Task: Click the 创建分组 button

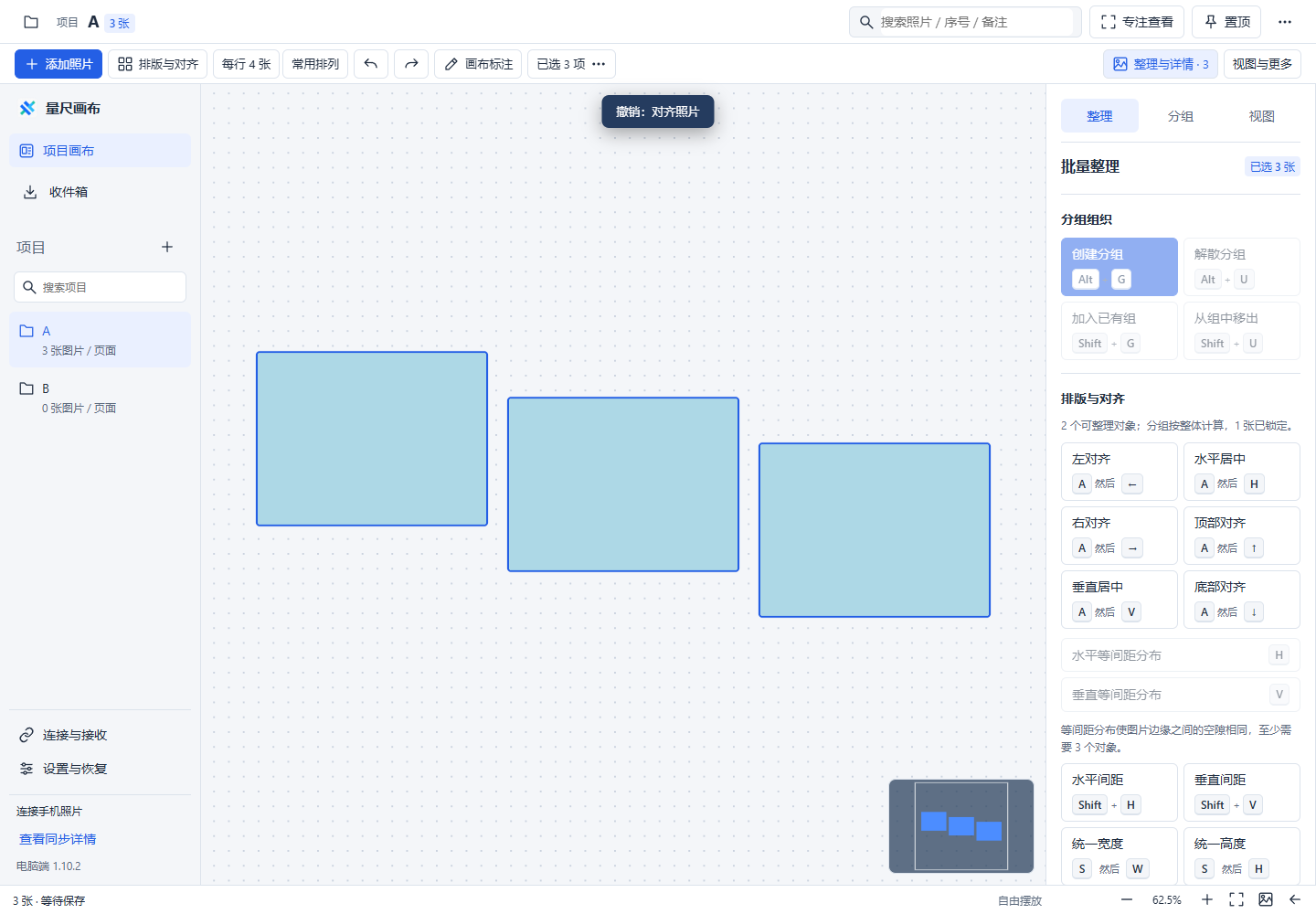Action: tap(1120, 267)
